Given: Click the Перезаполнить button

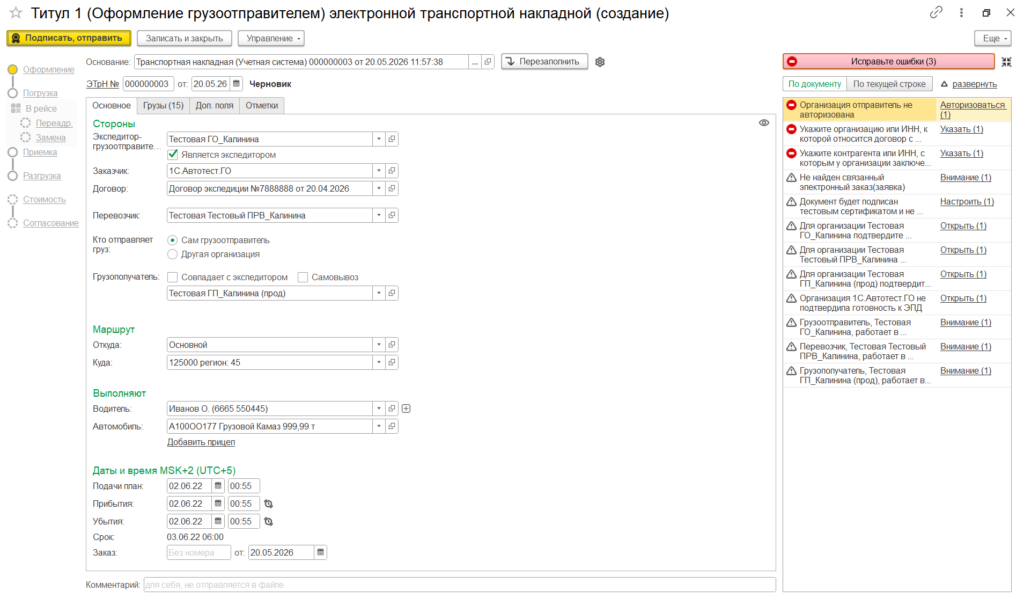Looking at the screenshot, I should tap(545, 62).
